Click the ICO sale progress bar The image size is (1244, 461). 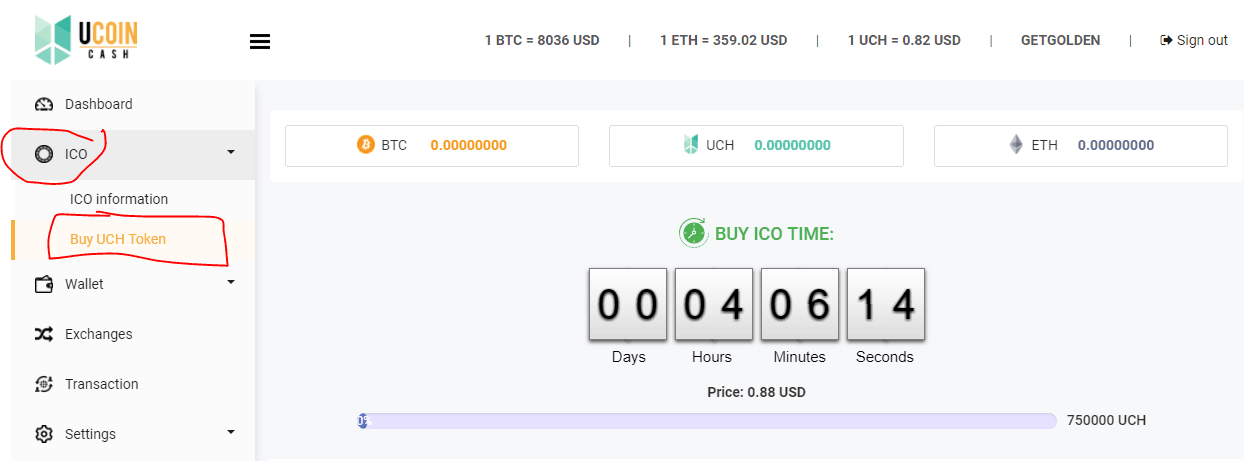[x=707, y=421]
